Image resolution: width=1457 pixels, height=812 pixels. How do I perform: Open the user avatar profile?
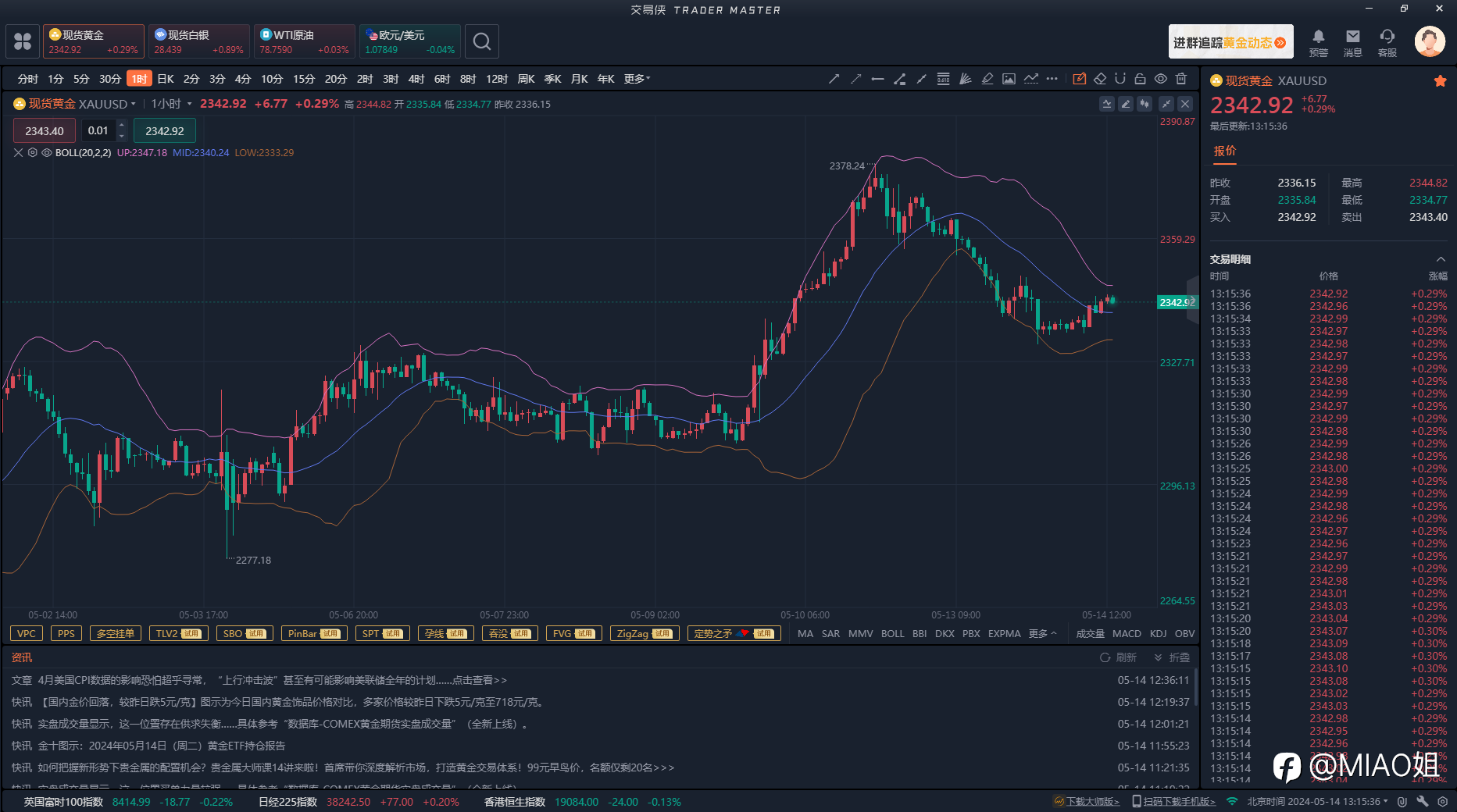tap(1430, 41)
